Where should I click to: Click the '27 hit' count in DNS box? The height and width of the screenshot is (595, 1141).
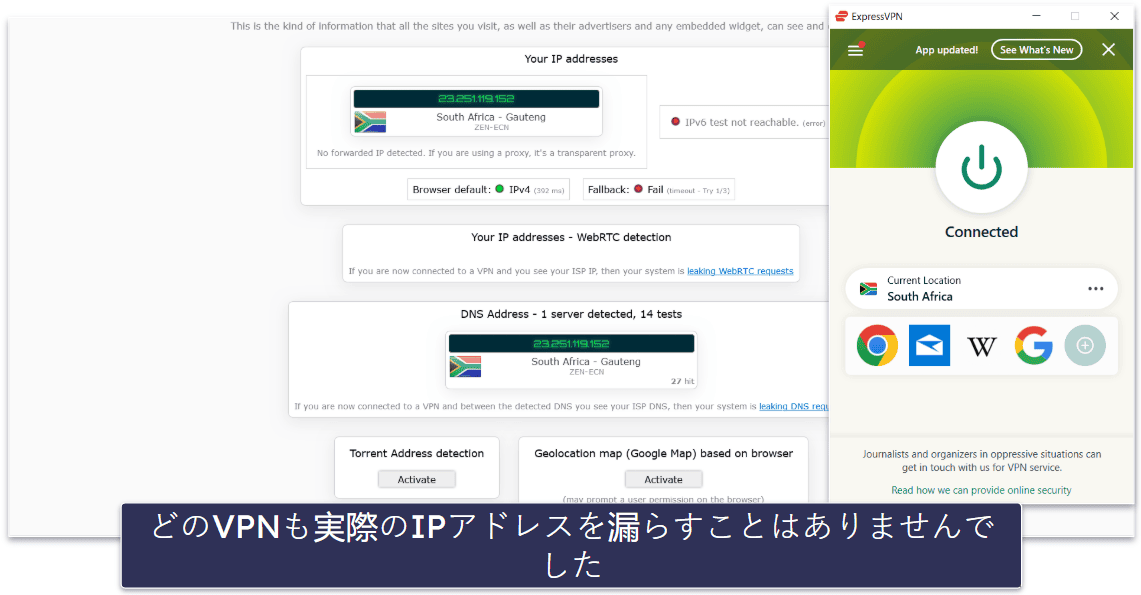pos(683,381)
